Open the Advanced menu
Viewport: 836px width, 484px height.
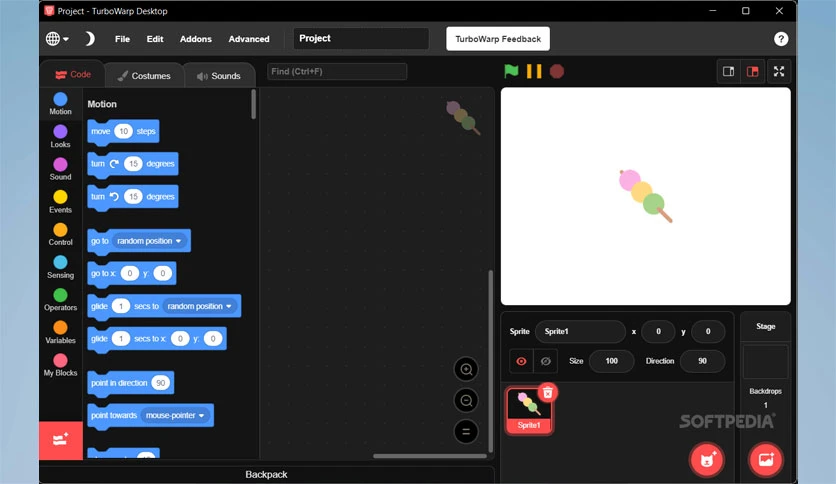point(249,39)
